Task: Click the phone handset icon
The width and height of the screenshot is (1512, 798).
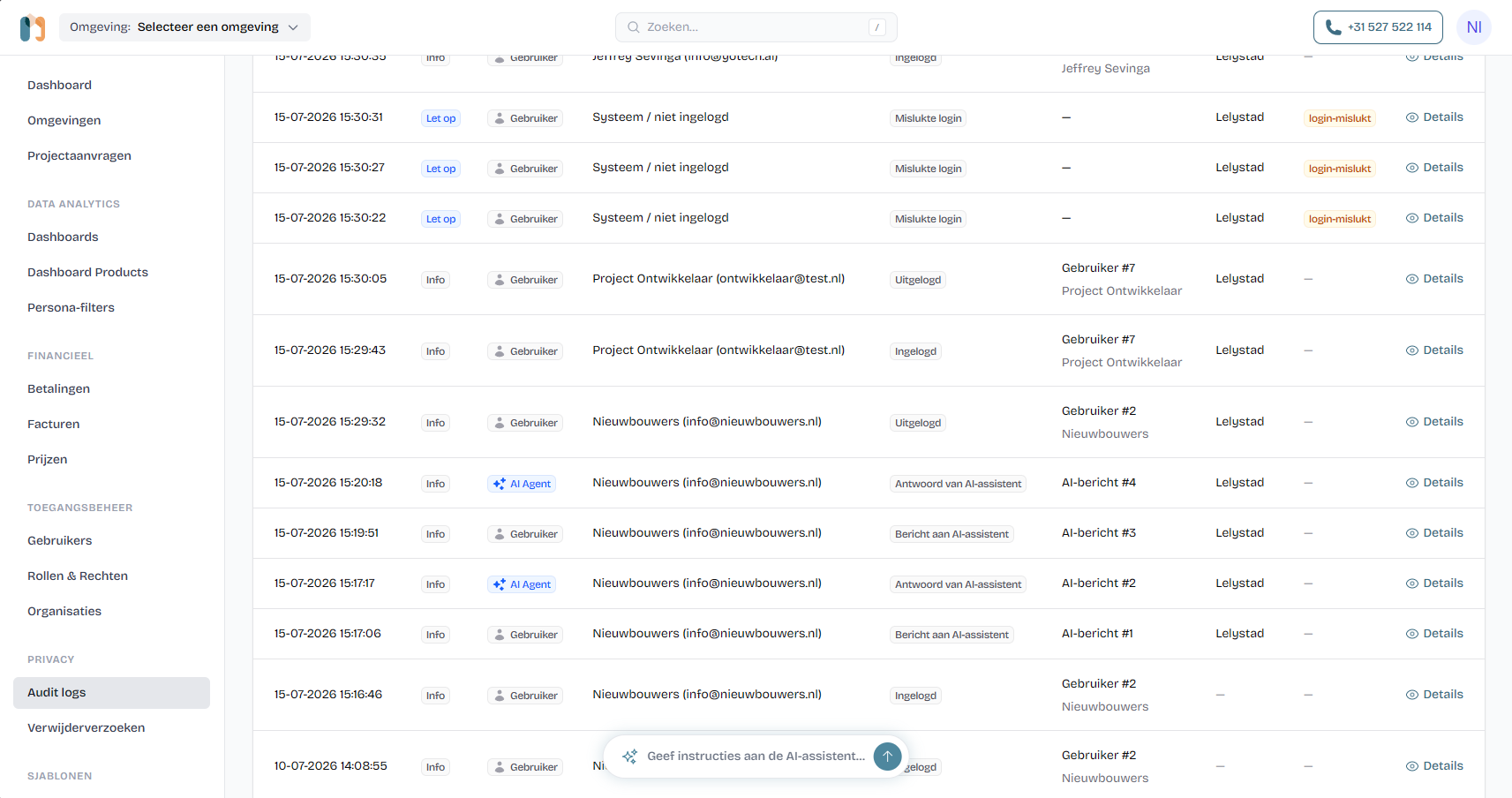Action: tap(1333, 27)
